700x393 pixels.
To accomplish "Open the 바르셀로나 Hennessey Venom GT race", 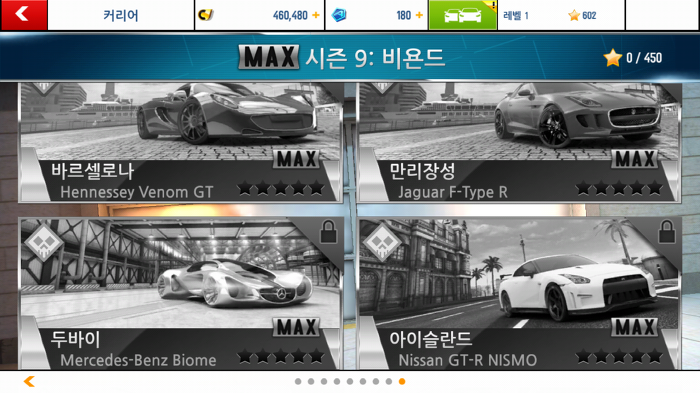I will coord(181,142).
